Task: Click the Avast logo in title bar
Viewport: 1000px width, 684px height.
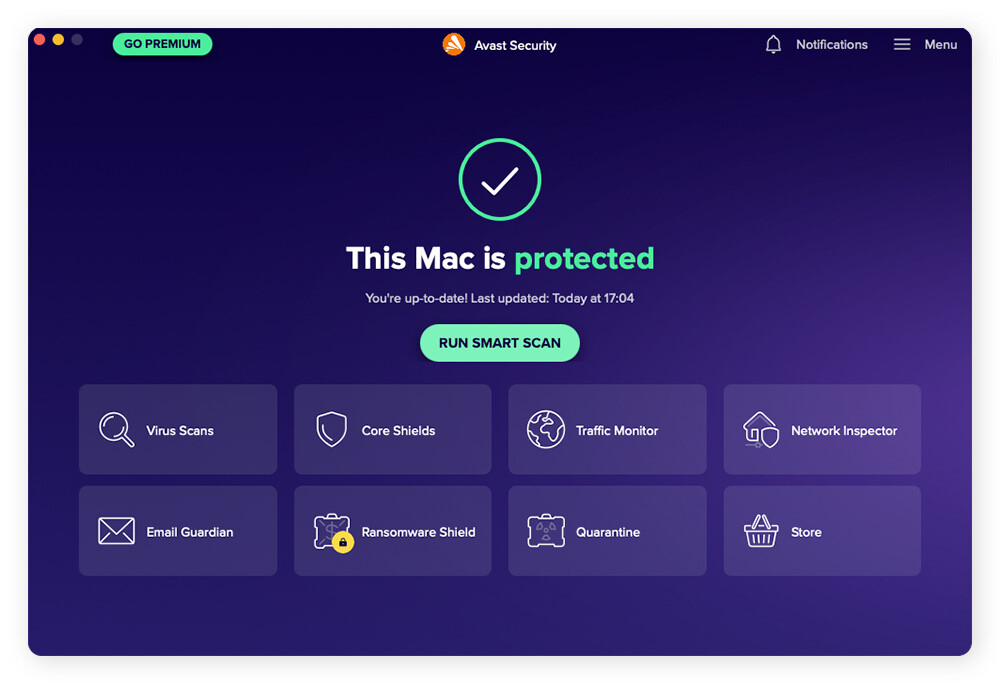Action: click(x=453, y=45)
